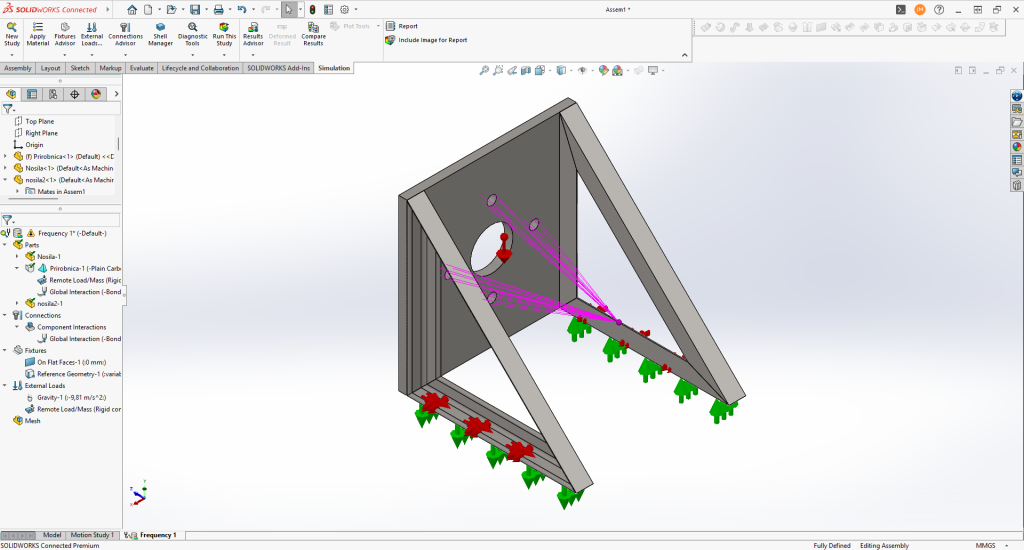Click Include Image for Report
1024x550 pixels.
click(426, 40)
